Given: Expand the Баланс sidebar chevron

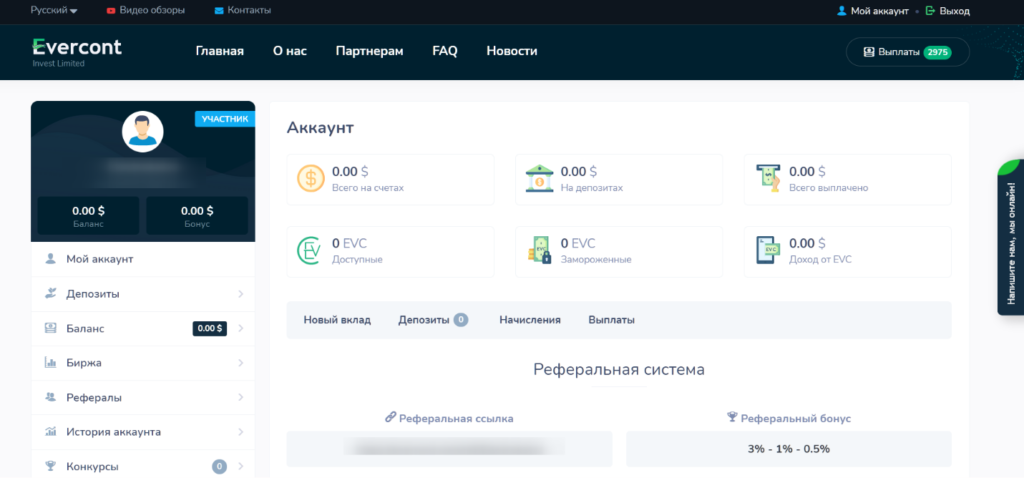Looking at the screenshot, I should coord(240,328).
